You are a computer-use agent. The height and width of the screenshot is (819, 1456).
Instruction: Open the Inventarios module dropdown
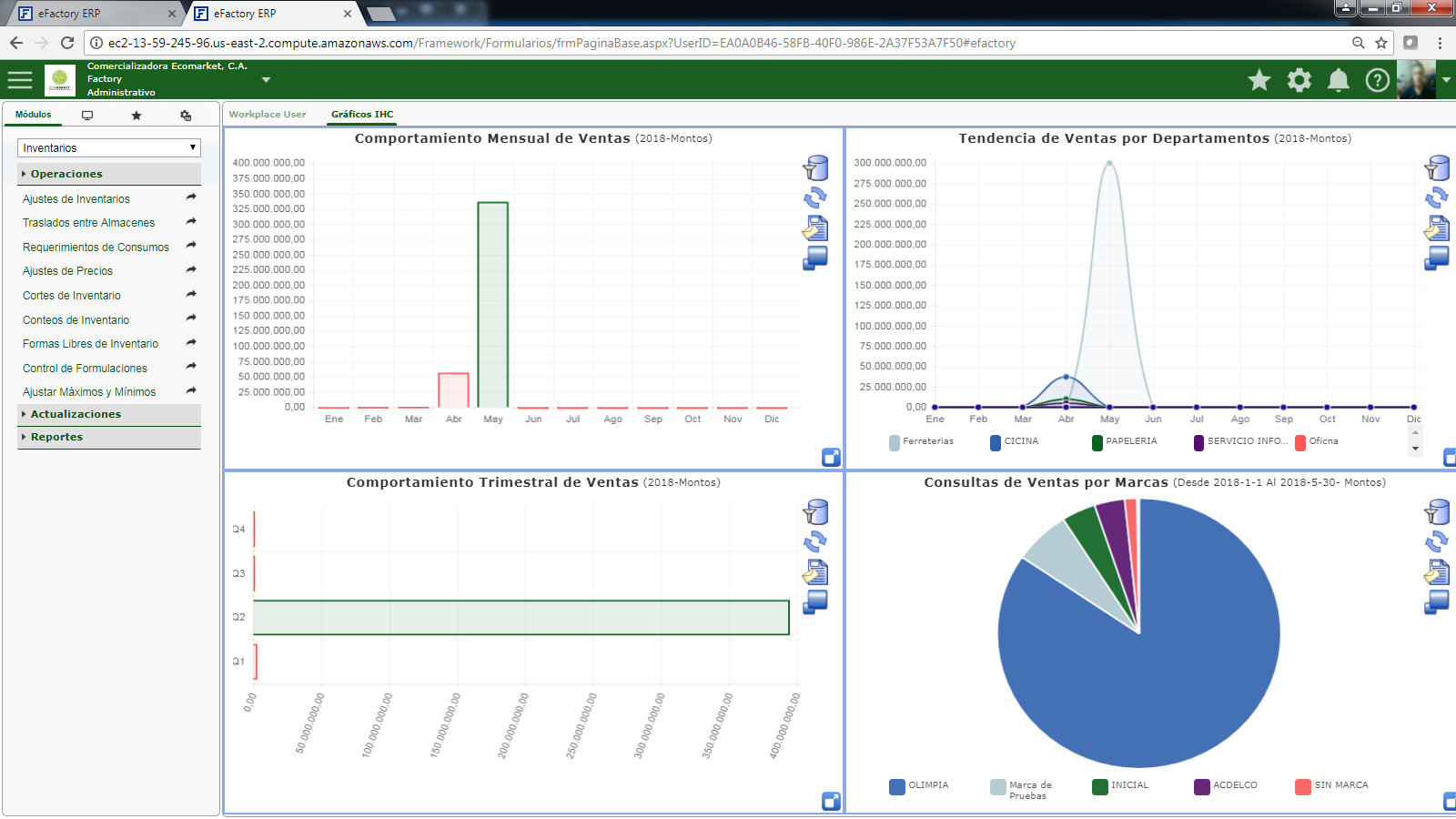(x=109, y=147)
